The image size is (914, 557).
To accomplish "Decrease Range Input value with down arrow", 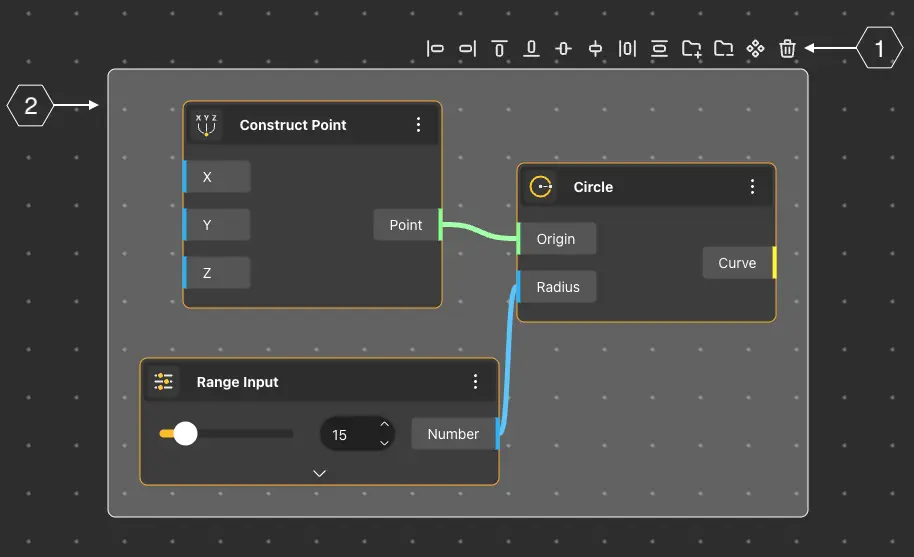I will (384, 443).
